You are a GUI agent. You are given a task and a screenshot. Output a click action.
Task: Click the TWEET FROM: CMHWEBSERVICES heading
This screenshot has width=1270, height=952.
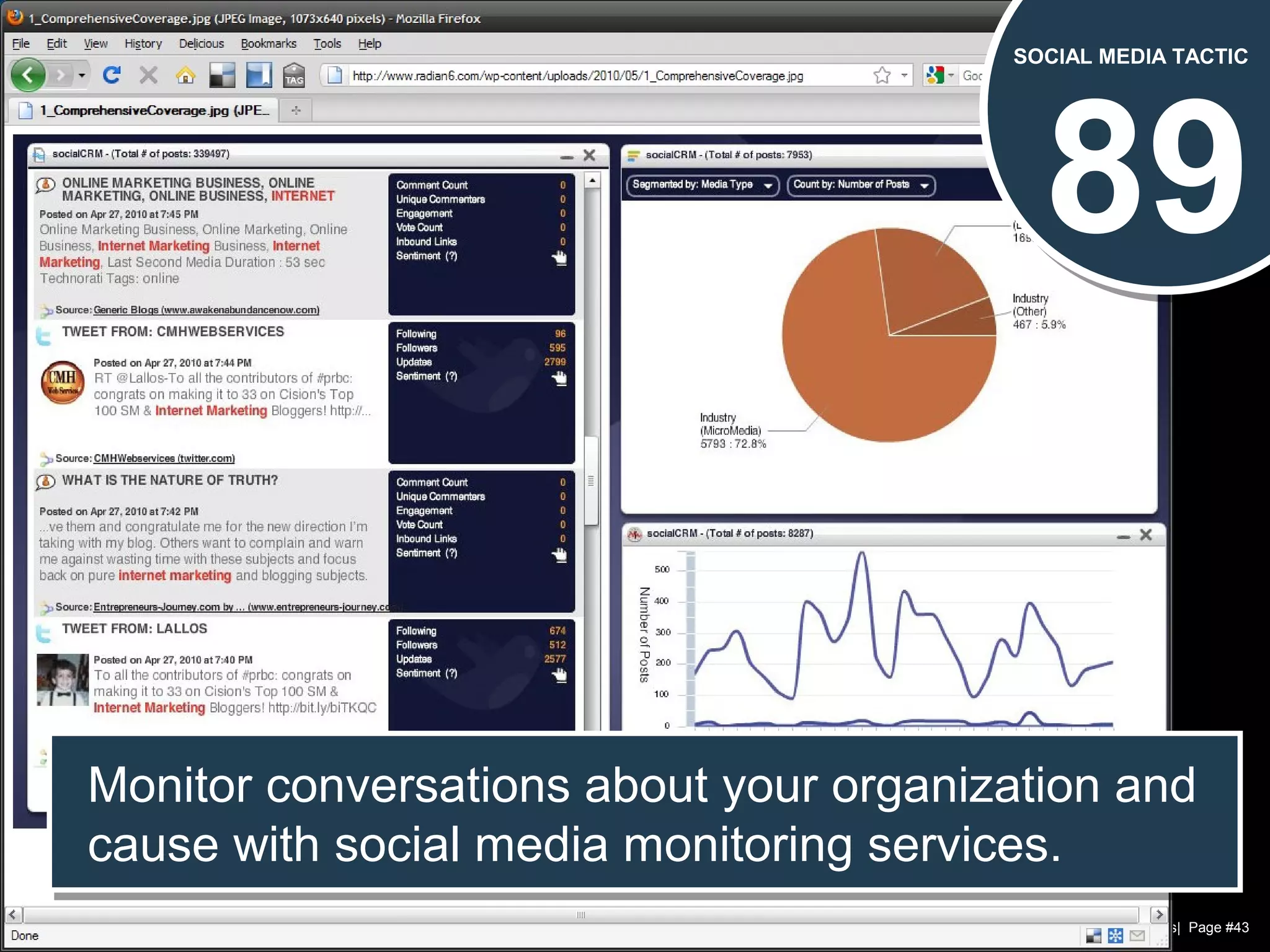click(x=173, y=332)
